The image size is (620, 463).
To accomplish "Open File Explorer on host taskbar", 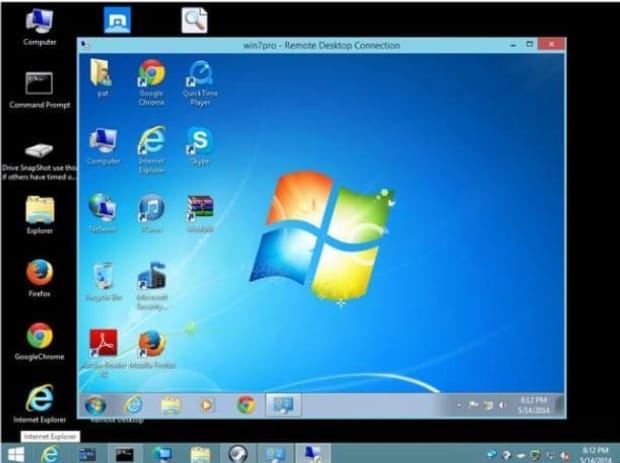I will tap(200, 454).
